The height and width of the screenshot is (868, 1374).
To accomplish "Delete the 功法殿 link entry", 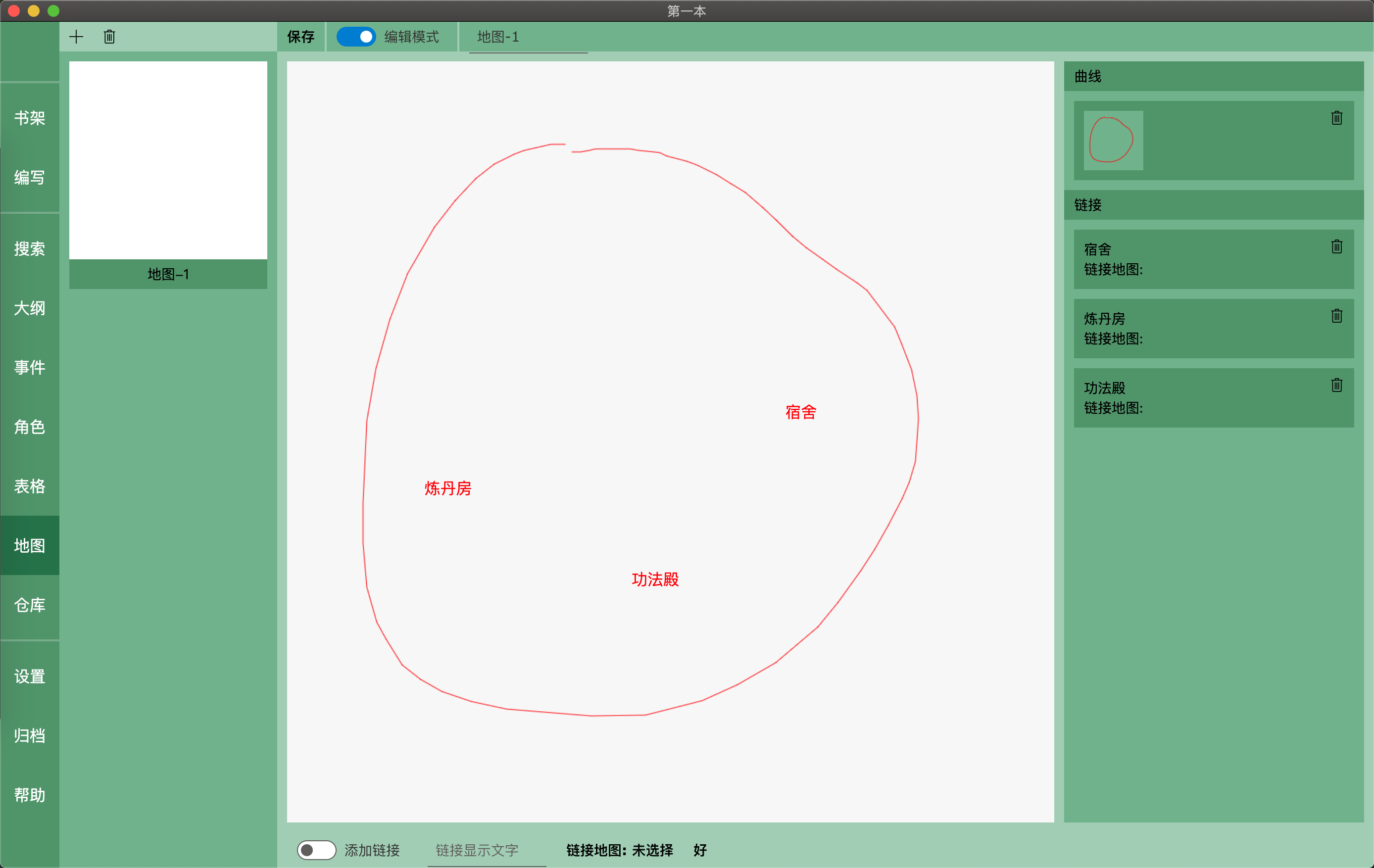I will (1336, 385).
